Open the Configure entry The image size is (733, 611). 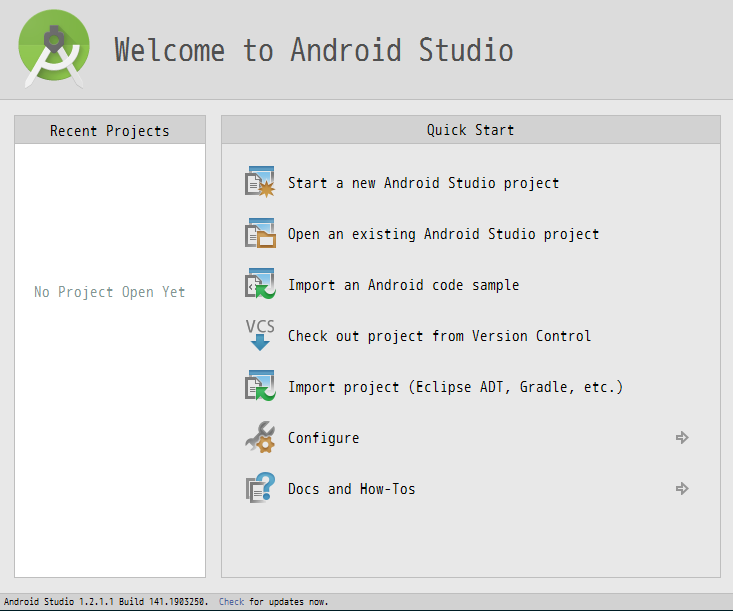point(323,438)
